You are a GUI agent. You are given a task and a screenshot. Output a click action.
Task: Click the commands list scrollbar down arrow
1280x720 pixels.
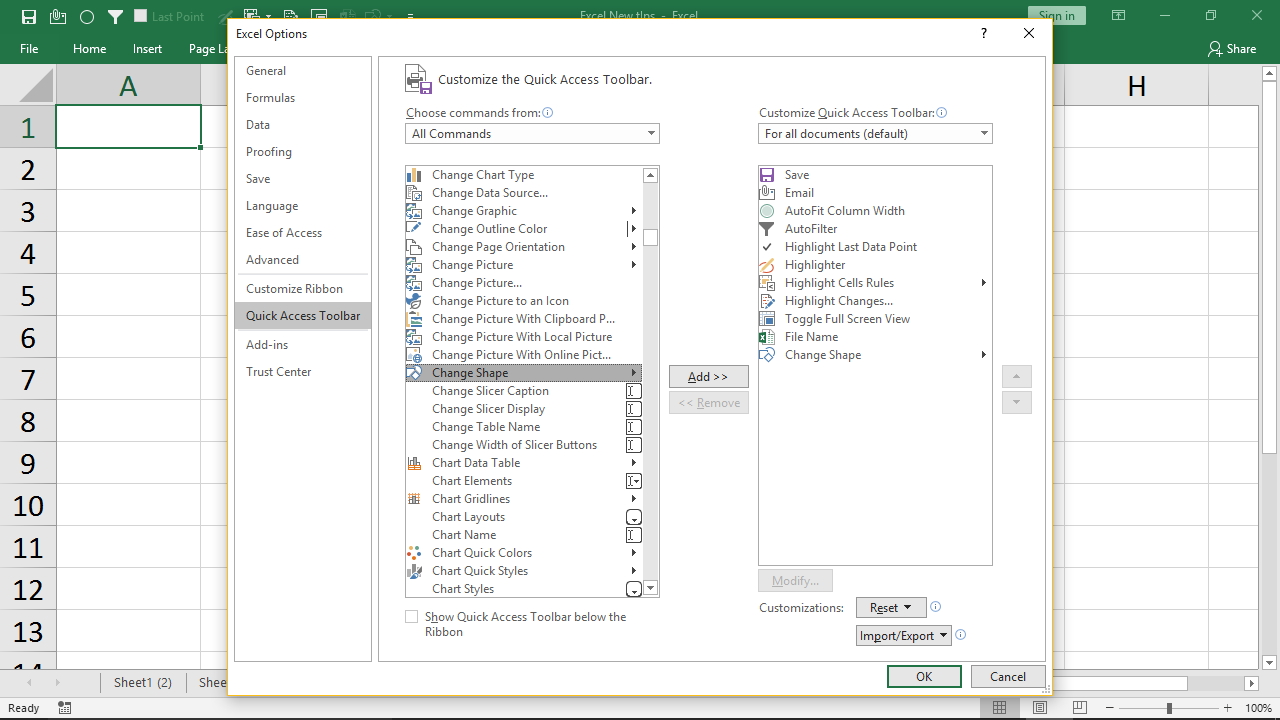tap(651, 589)
